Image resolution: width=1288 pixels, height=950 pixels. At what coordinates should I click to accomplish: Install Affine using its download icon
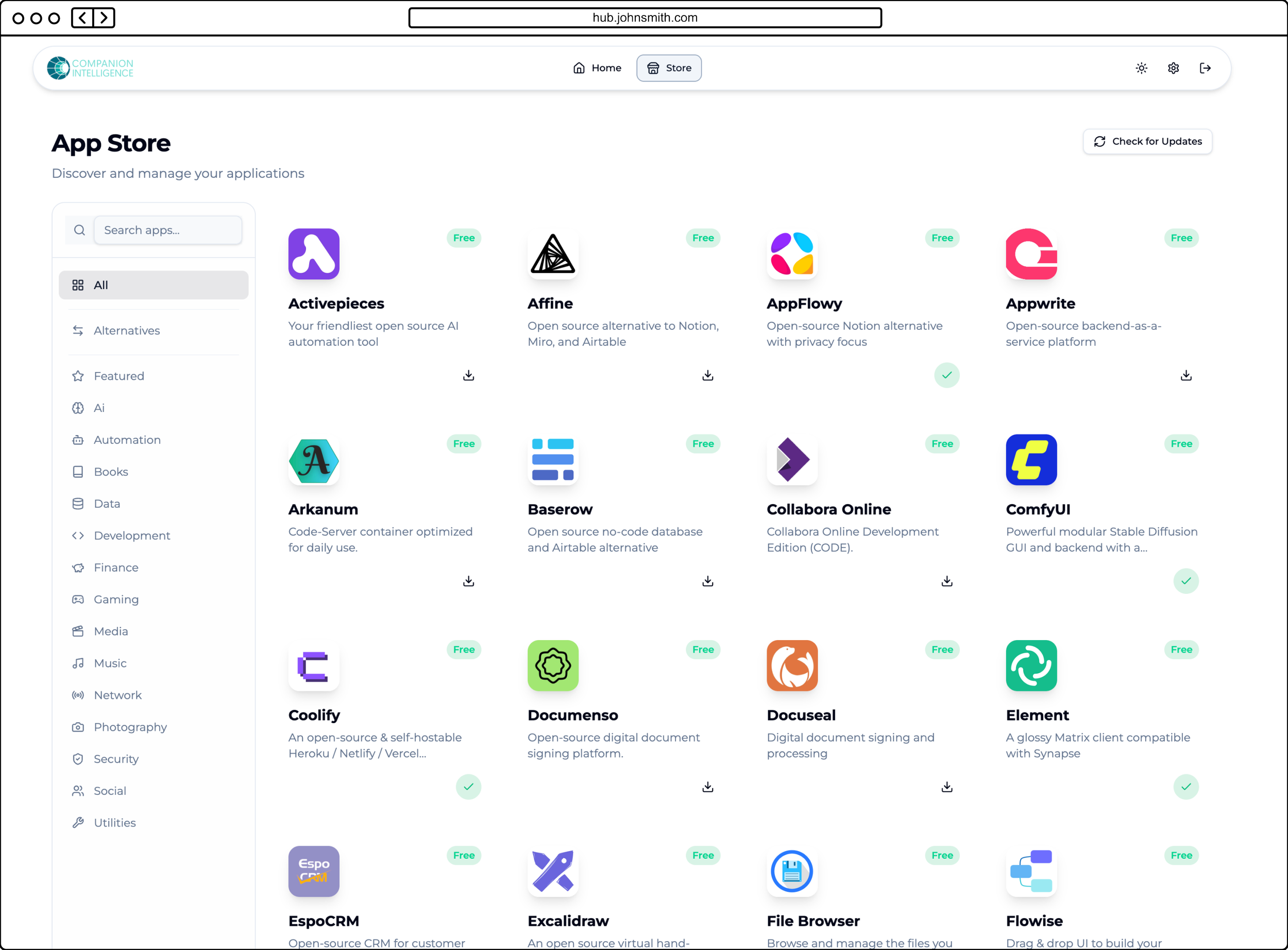point(707,375)
